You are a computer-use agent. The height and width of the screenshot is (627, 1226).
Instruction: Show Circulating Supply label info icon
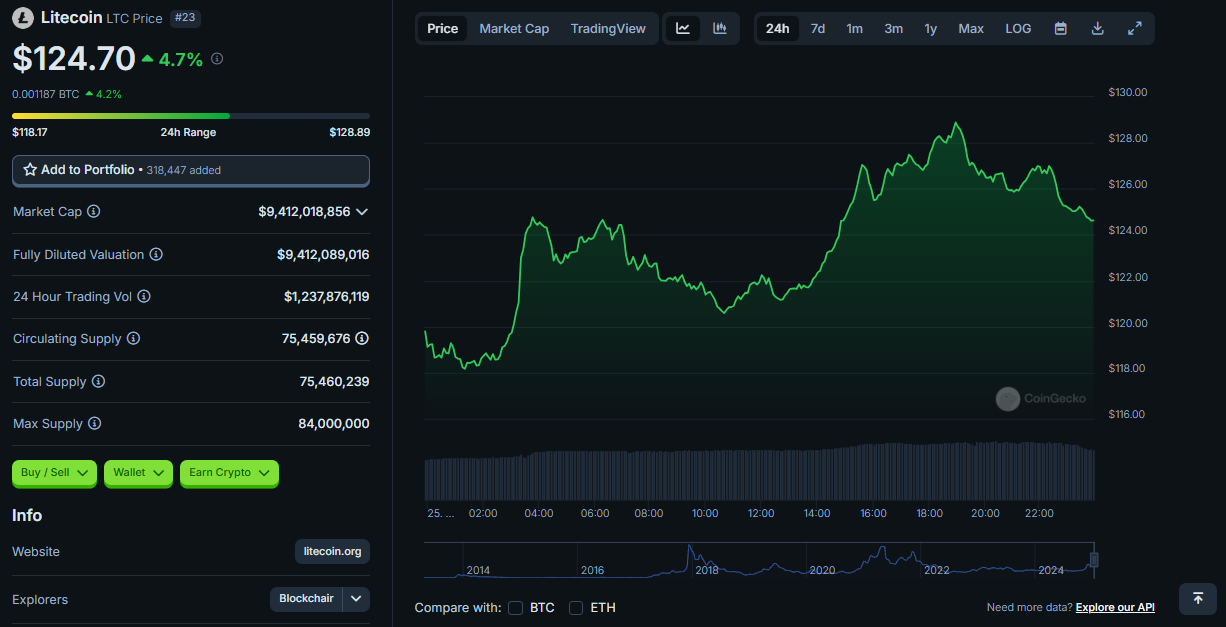134,339
